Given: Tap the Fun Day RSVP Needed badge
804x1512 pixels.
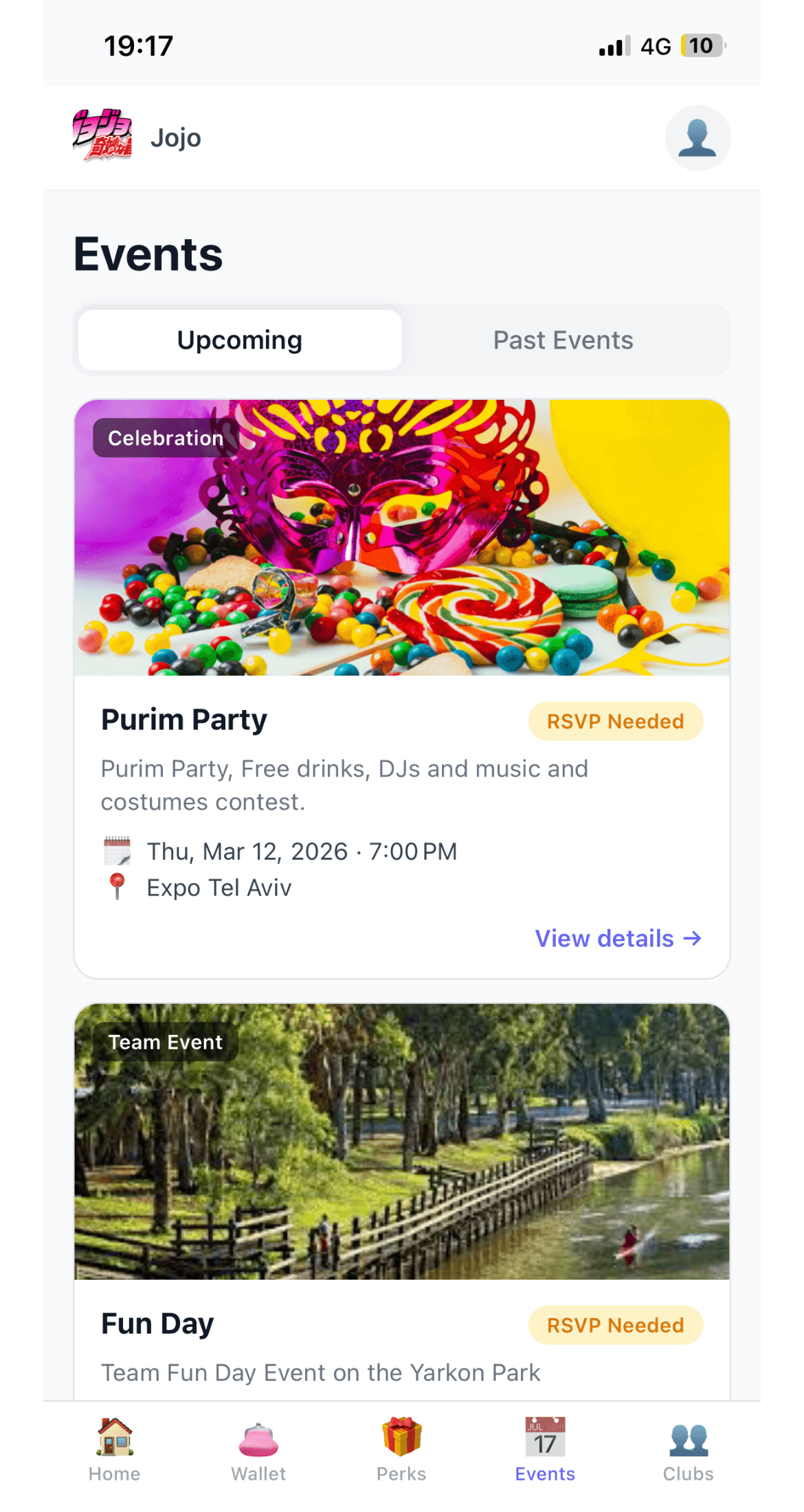Looking at the screenshot, I should point(615,1325).
